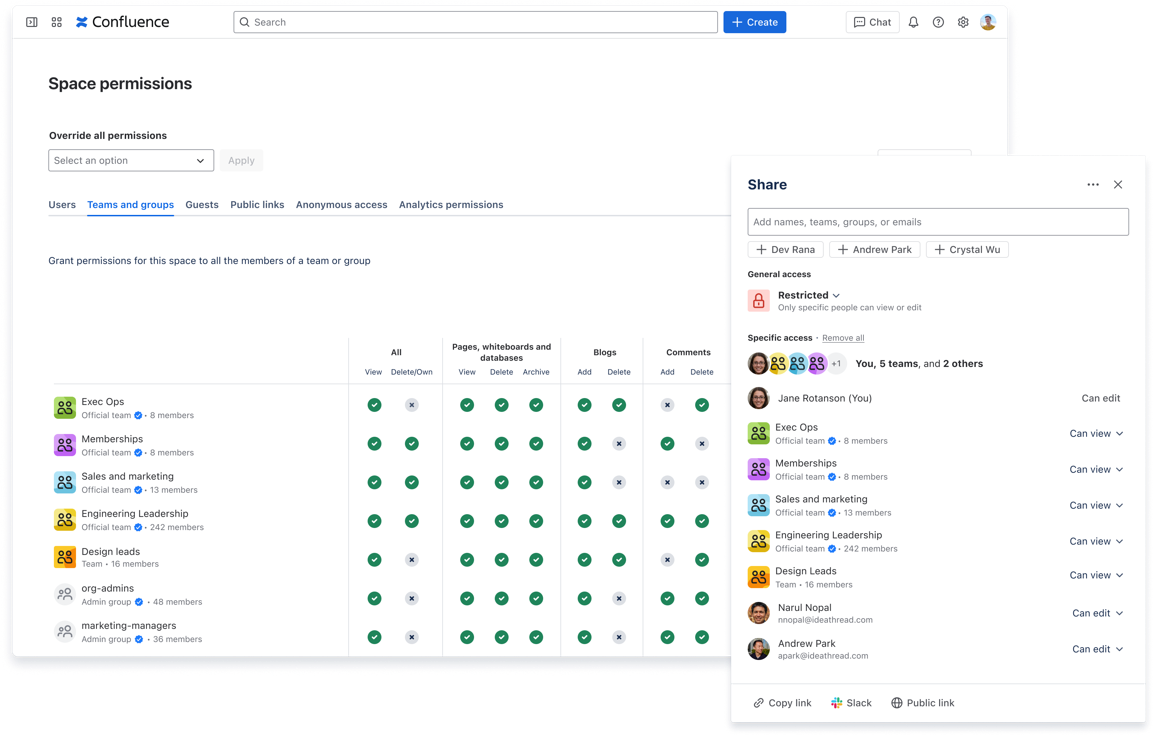Click the blue Create button
The width and height of the screenshot is (1154, 736).
click(754, 22)
